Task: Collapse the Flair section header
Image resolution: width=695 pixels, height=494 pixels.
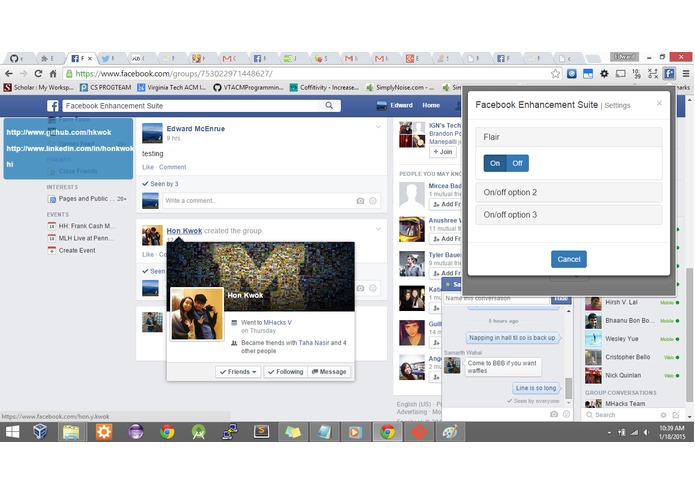Action: coord(569,137)
